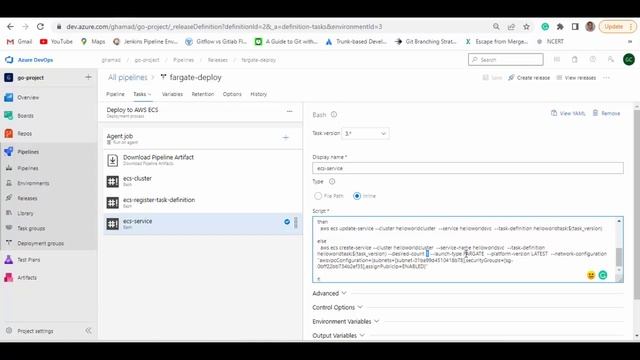
Task: Open Releases under Pipelines
Action: [x=27, y=198]
